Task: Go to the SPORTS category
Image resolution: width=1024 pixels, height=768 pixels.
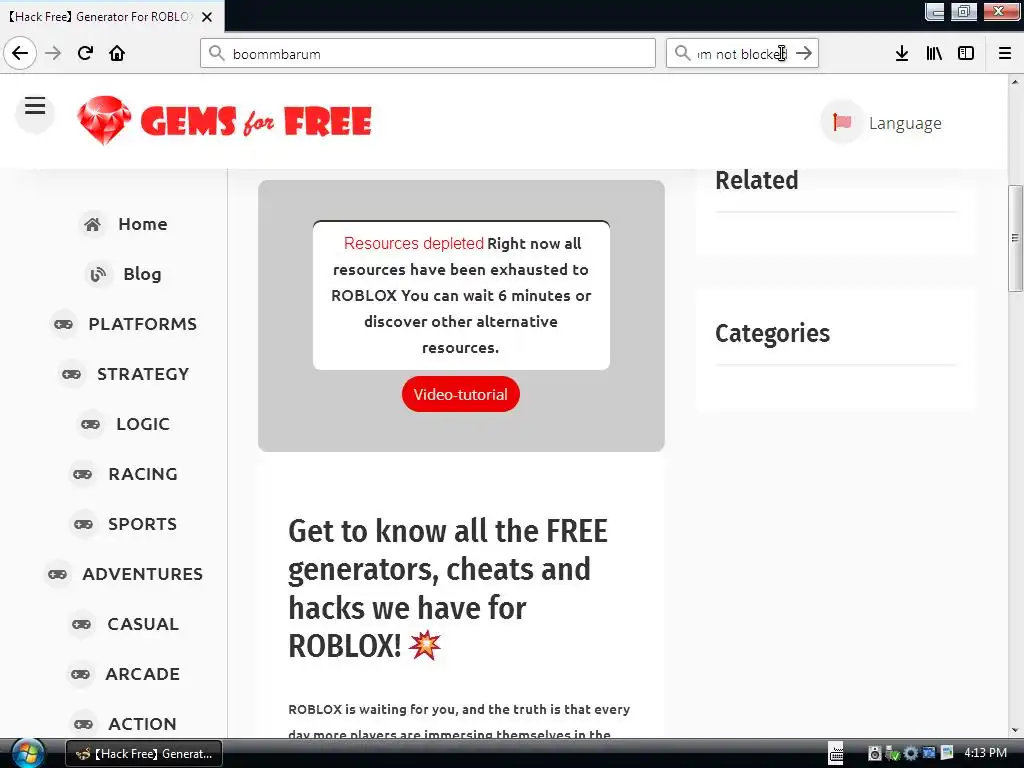Action: 142,524
